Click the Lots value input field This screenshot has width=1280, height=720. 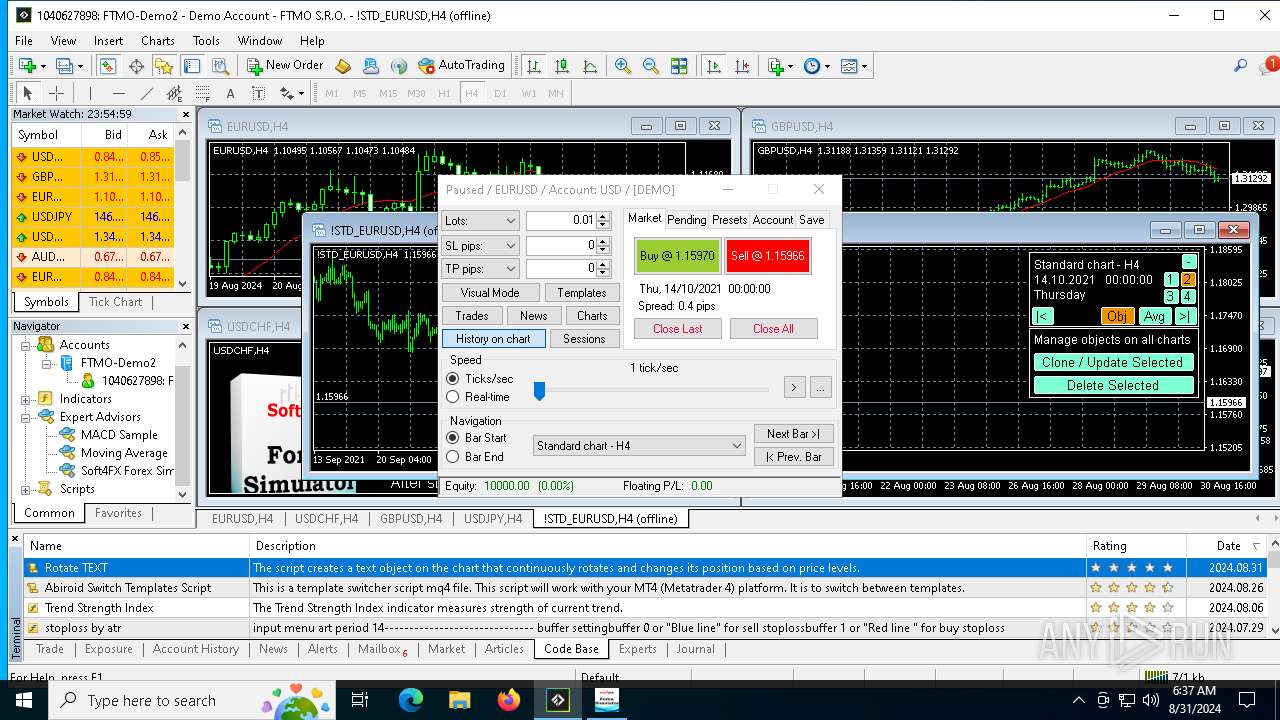[x=561, y=220]
